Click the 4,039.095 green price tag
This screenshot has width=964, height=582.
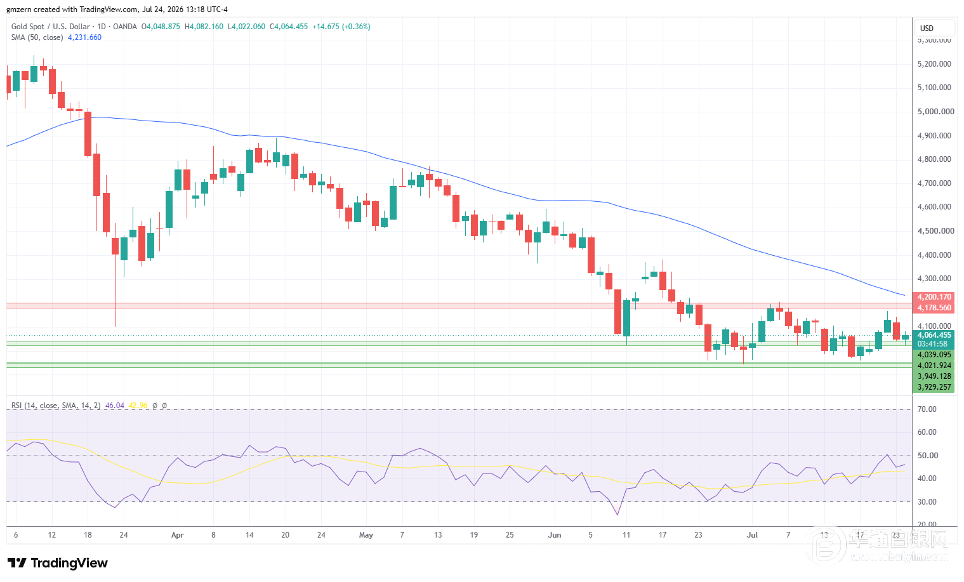click(x=934, y=355)
